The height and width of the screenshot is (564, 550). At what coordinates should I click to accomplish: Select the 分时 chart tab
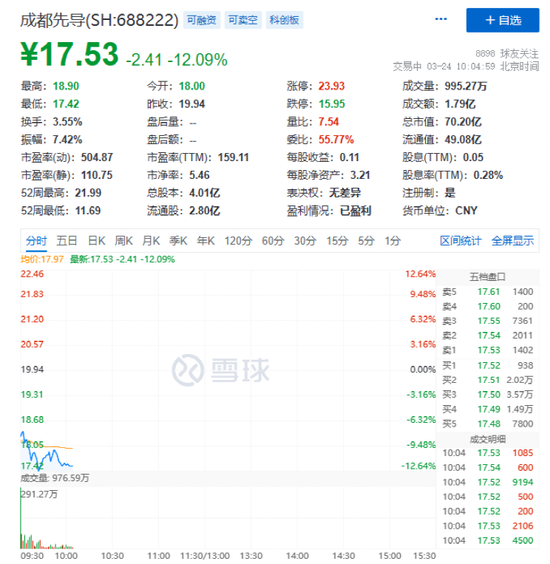tap(36, 241)
